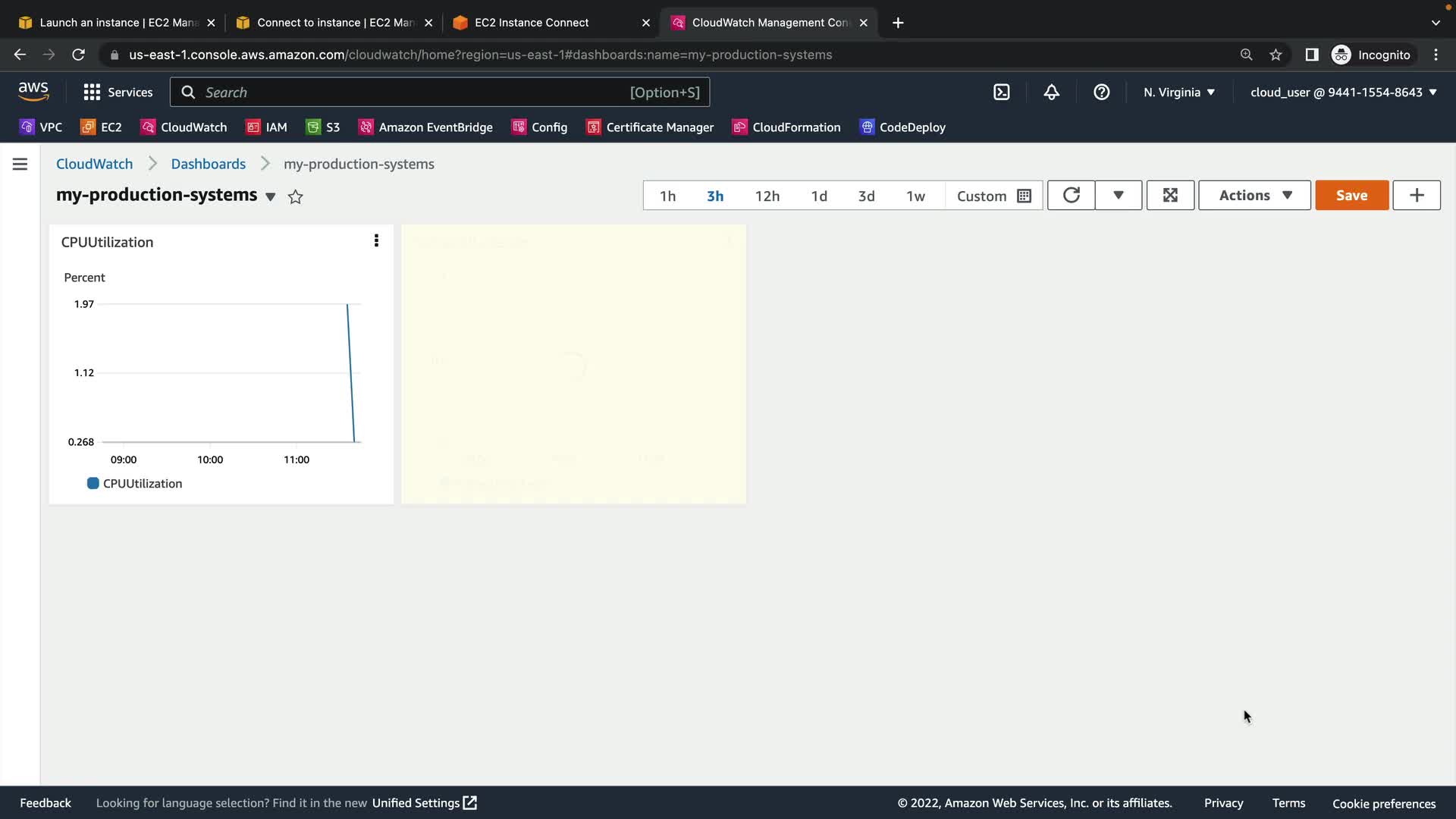Open the Services menu
This screenshot has width=1456, height=819.
click(x=118, y=92)
